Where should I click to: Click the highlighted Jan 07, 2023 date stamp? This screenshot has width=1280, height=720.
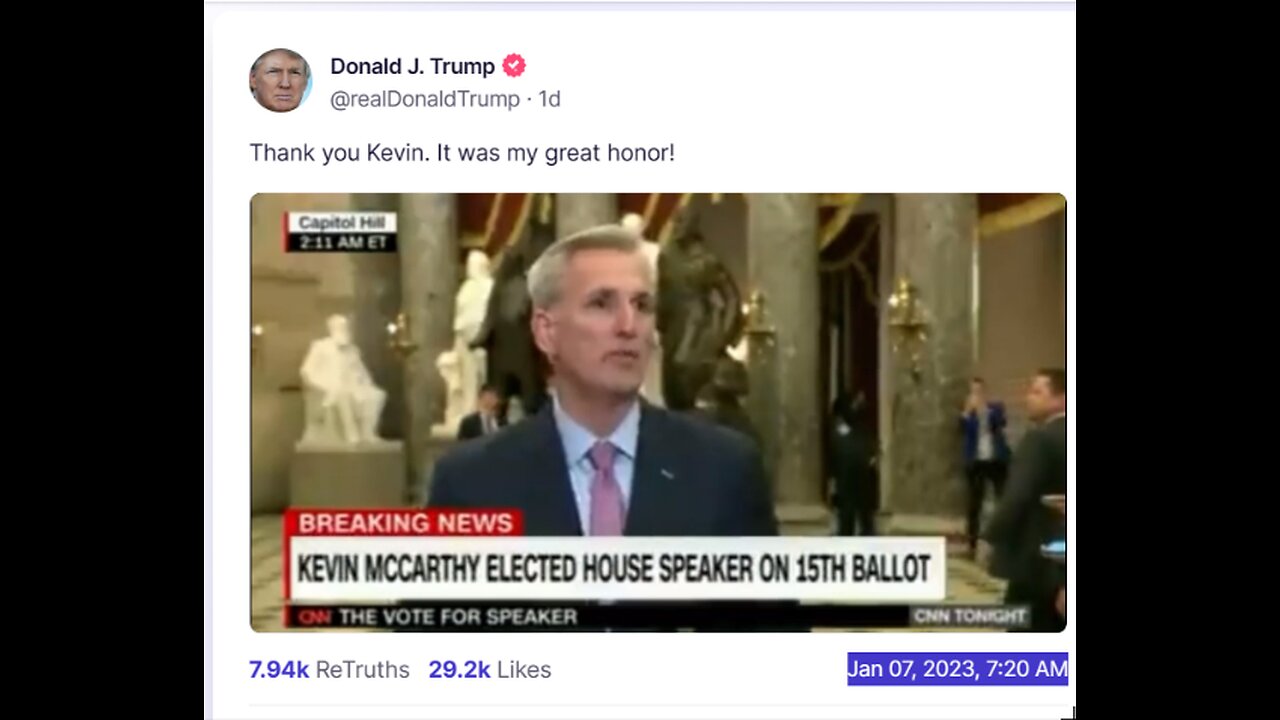coord(957,669)
